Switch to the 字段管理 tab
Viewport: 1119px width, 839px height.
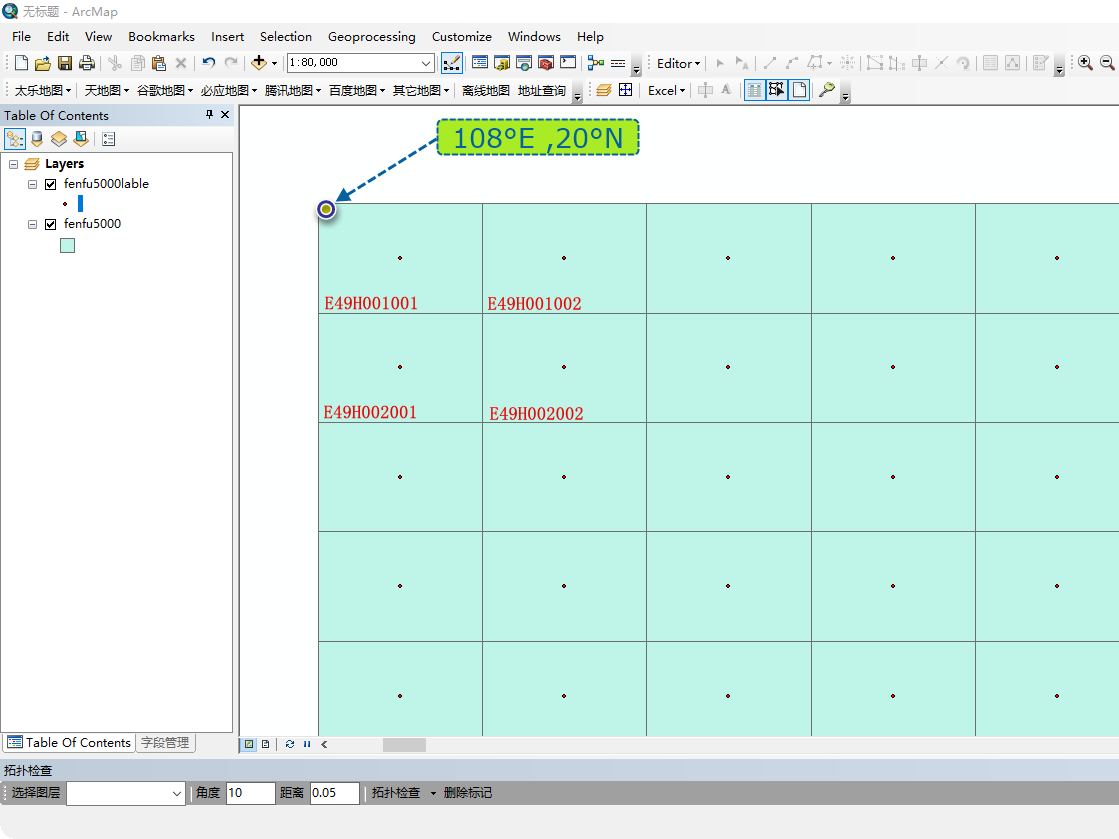pyautogui.click(x=165, y=743)
